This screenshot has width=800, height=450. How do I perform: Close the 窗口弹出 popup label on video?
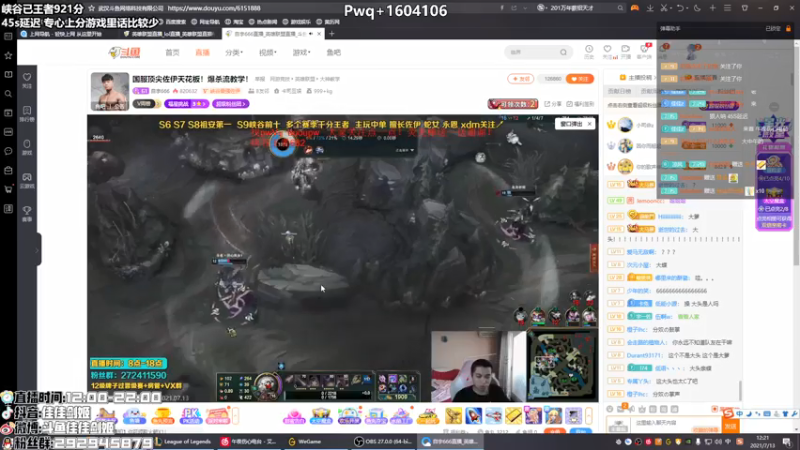click(589, 124)
